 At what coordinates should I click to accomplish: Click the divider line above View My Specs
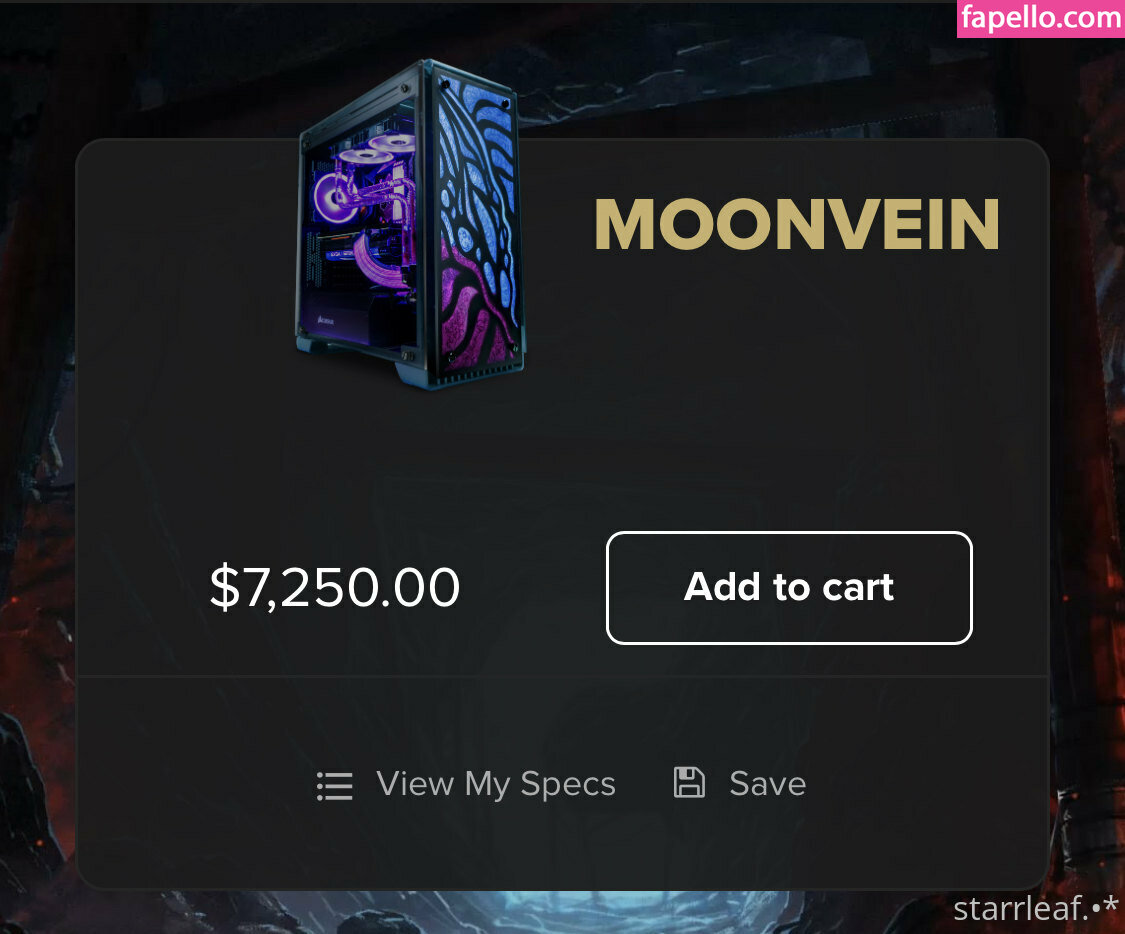tap(562, 676)
